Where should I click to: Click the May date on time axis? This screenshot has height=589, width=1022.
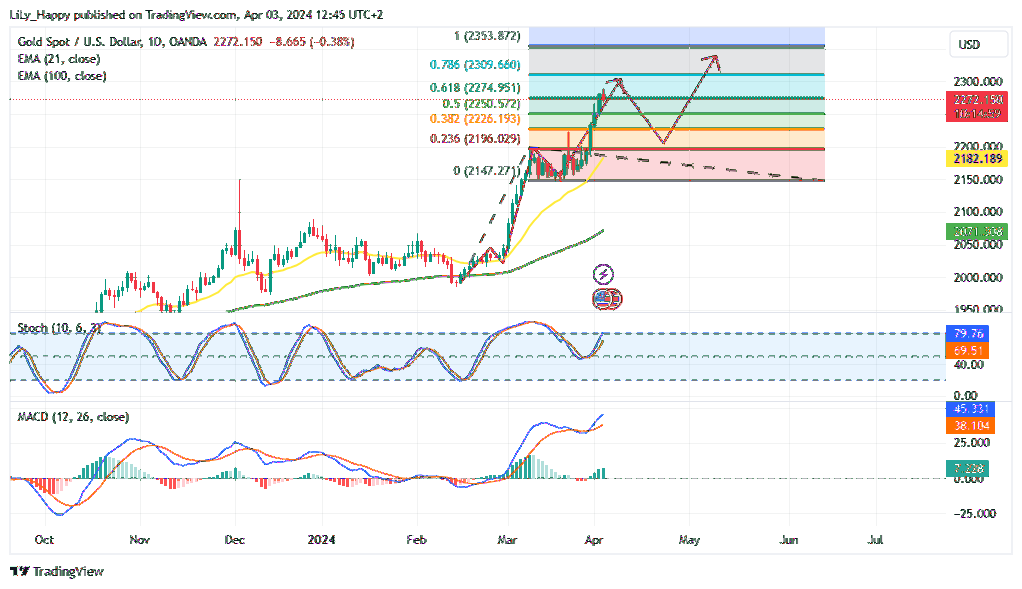690,539
